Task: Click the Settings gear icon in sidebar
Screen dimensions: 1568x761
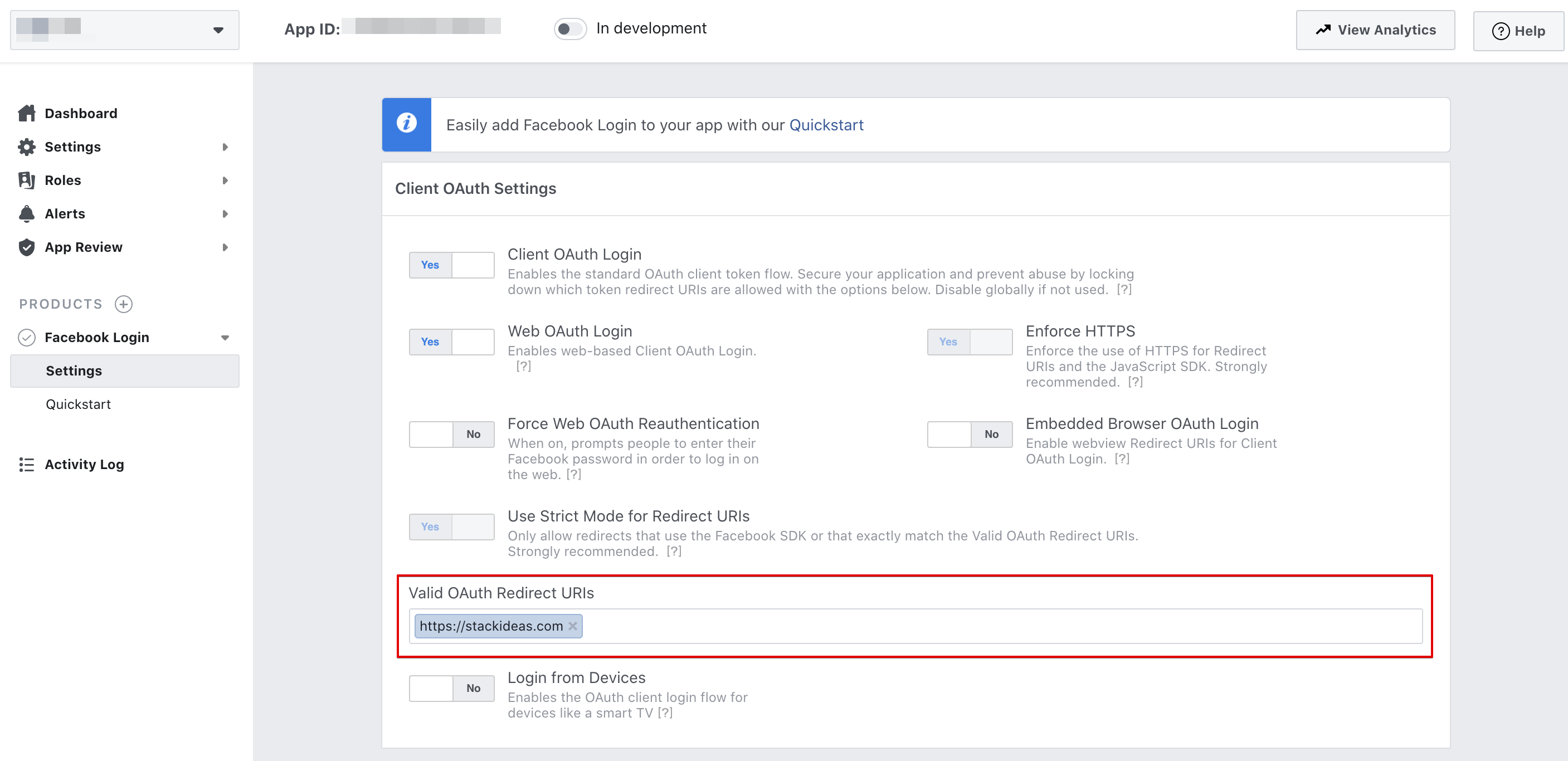Action: [27, 147]
